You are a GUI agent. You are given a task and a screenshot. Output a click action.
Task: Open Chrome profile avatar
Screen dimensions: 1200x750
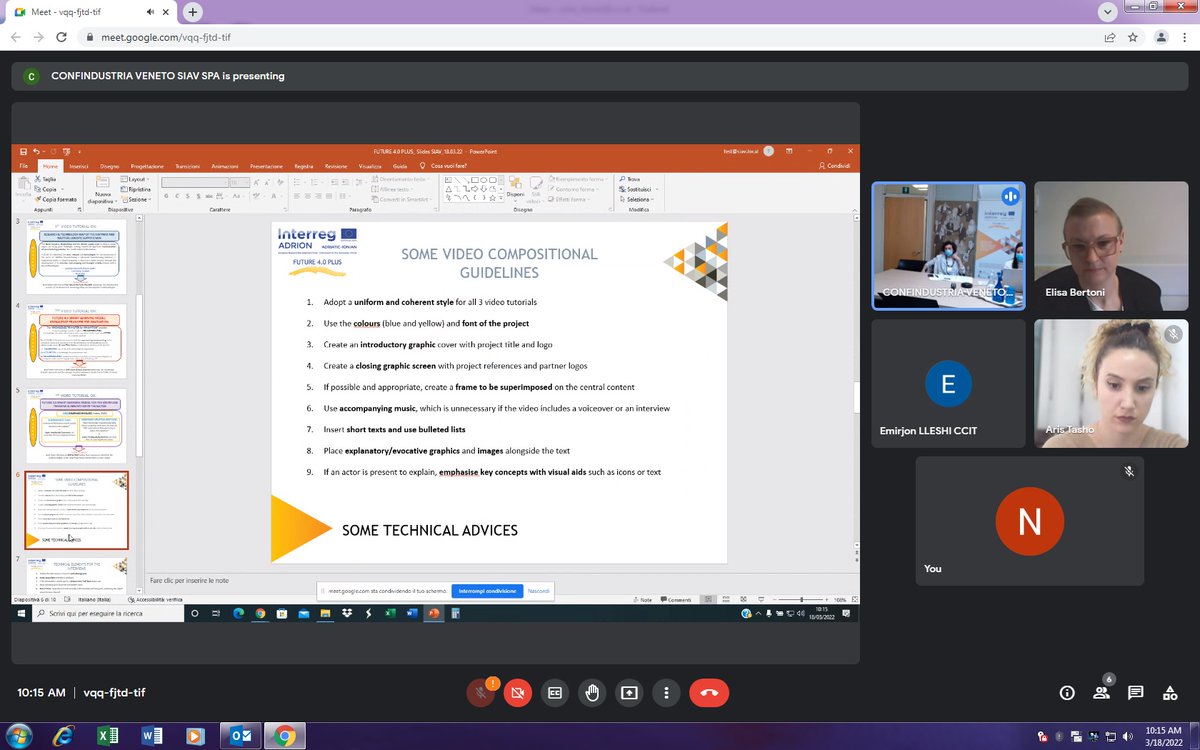(1161, 37)
